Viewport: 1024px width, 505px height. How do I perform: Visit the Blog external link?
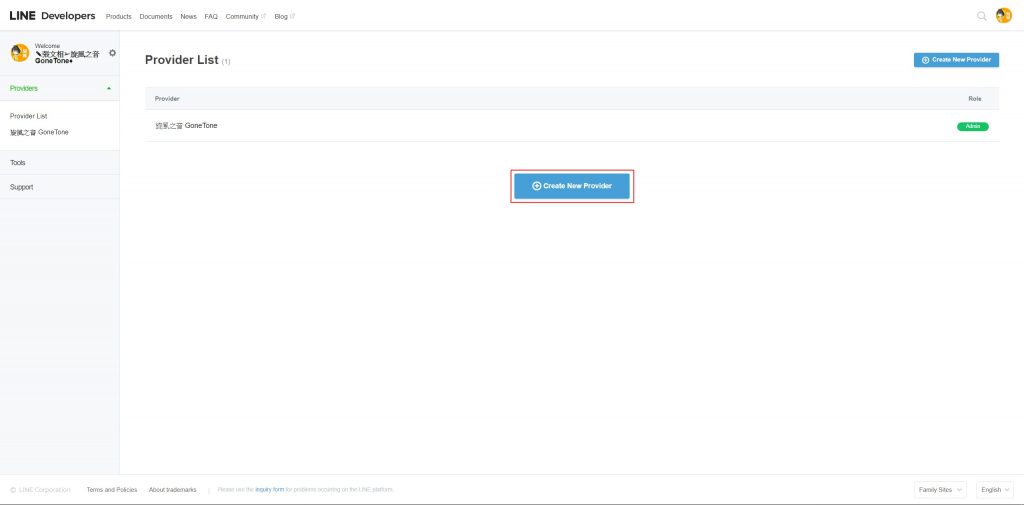pyautogui.click(x=284, y=17)
